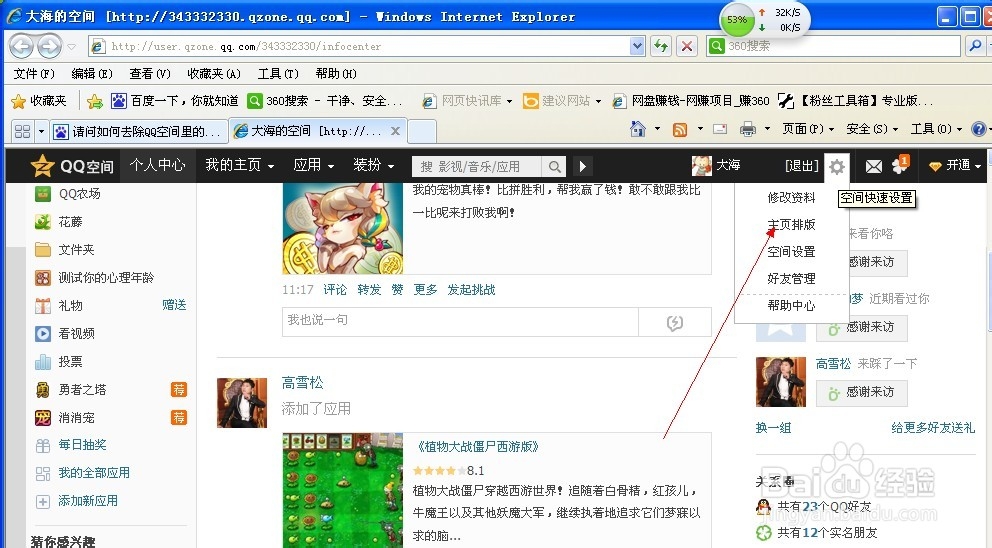The width and height of the screenshot is (992, 548).
Task: Print the page with the printer icon
Action: pos(748,129)
